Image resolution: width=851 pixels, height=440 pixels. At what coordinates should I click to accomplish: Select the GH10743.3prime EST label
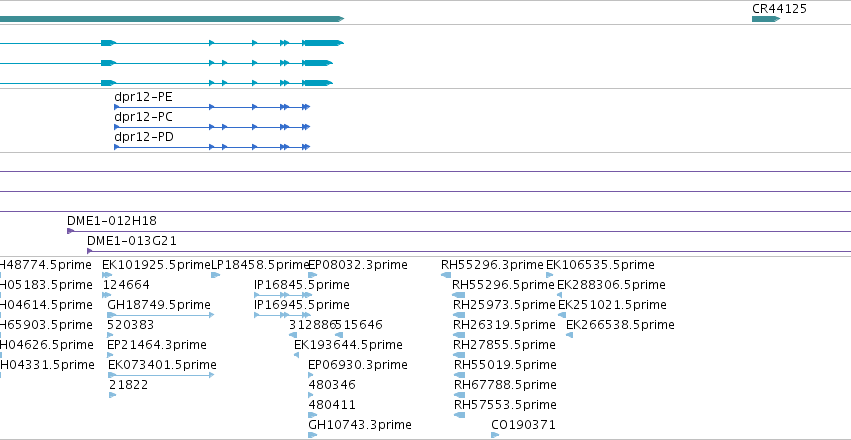pyautogui.click(x=360, y=425)
